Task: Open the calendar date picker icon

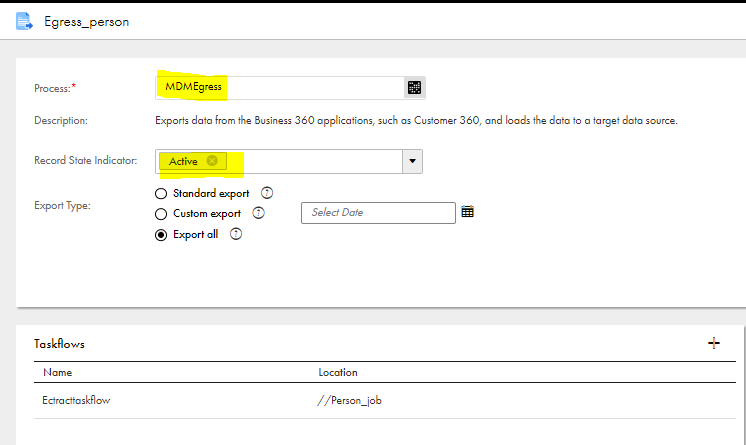Action: pyautogui.click(x=468, y=212)
